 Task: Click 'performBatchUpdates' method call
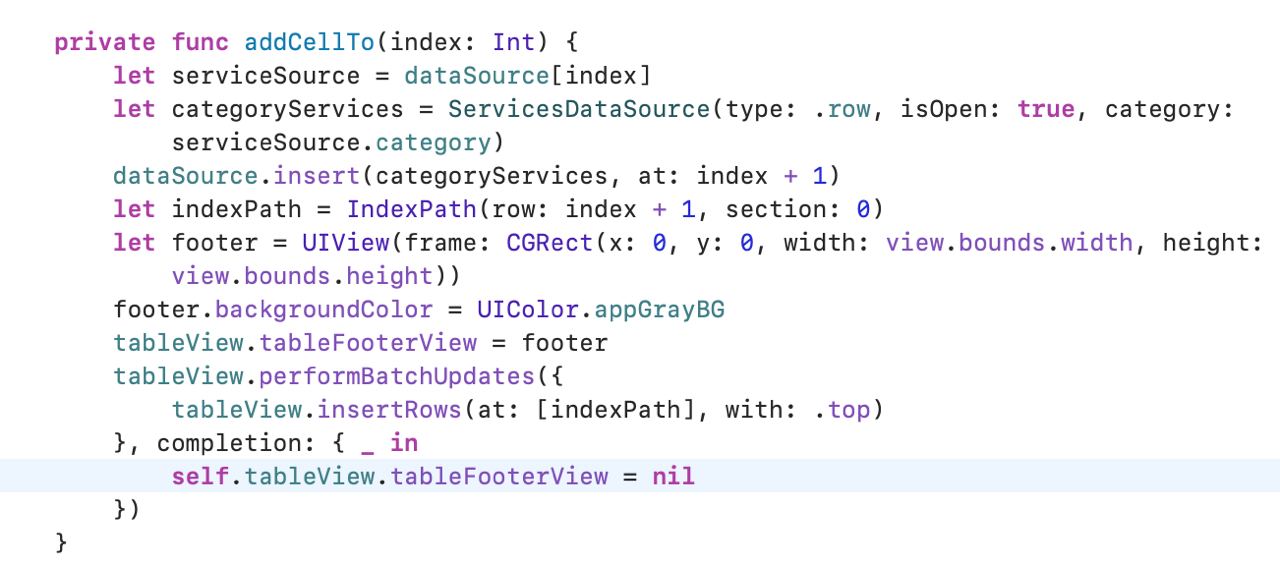tap(397, 376)
